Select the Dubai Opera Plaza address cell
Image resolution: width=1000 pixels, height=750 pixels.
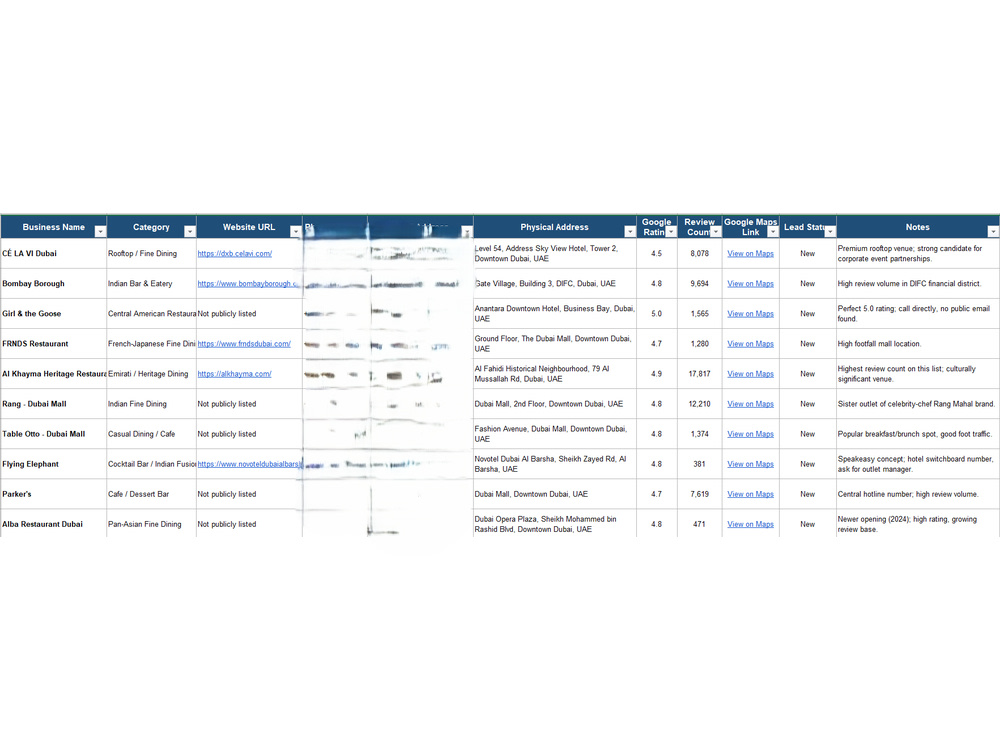pos(555,524)
